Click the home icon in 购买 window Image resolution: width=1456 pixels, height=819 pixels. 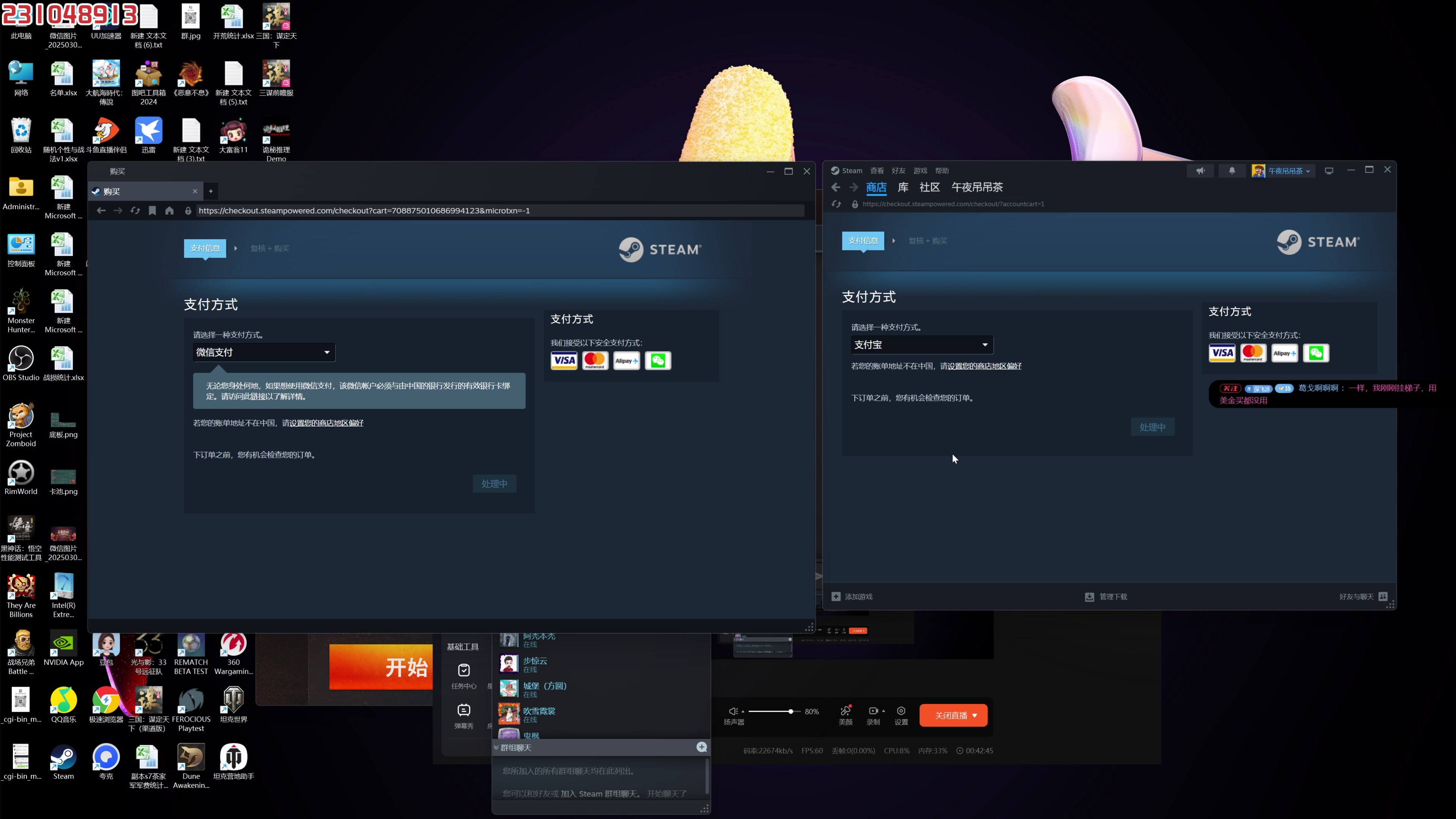pos(169,210)
